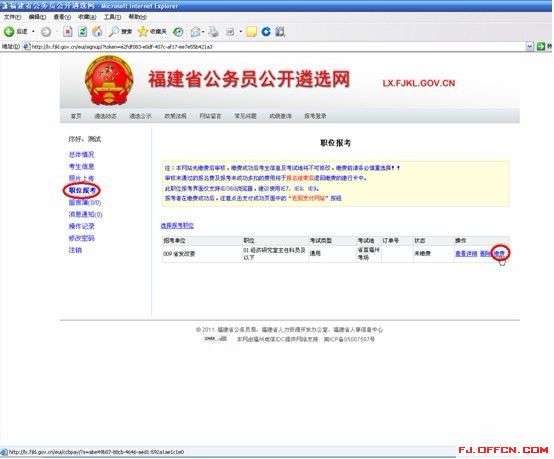Open the 文件(F) menu
554x459 pixels.
click(x=12, y=17)
